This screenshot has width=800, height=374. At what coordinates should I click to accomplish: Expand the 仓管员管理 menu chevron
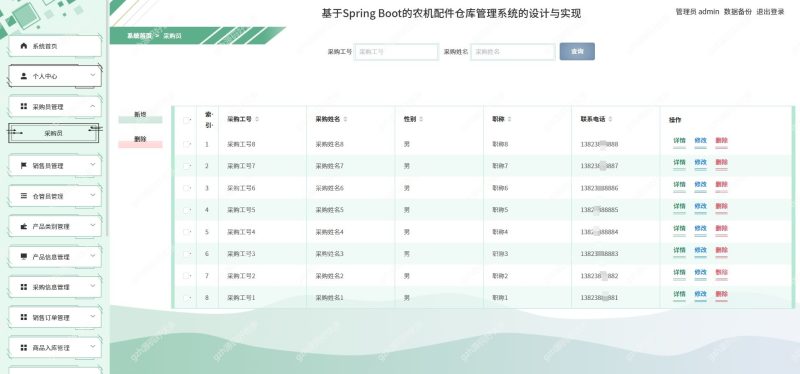tap(93, 195)
